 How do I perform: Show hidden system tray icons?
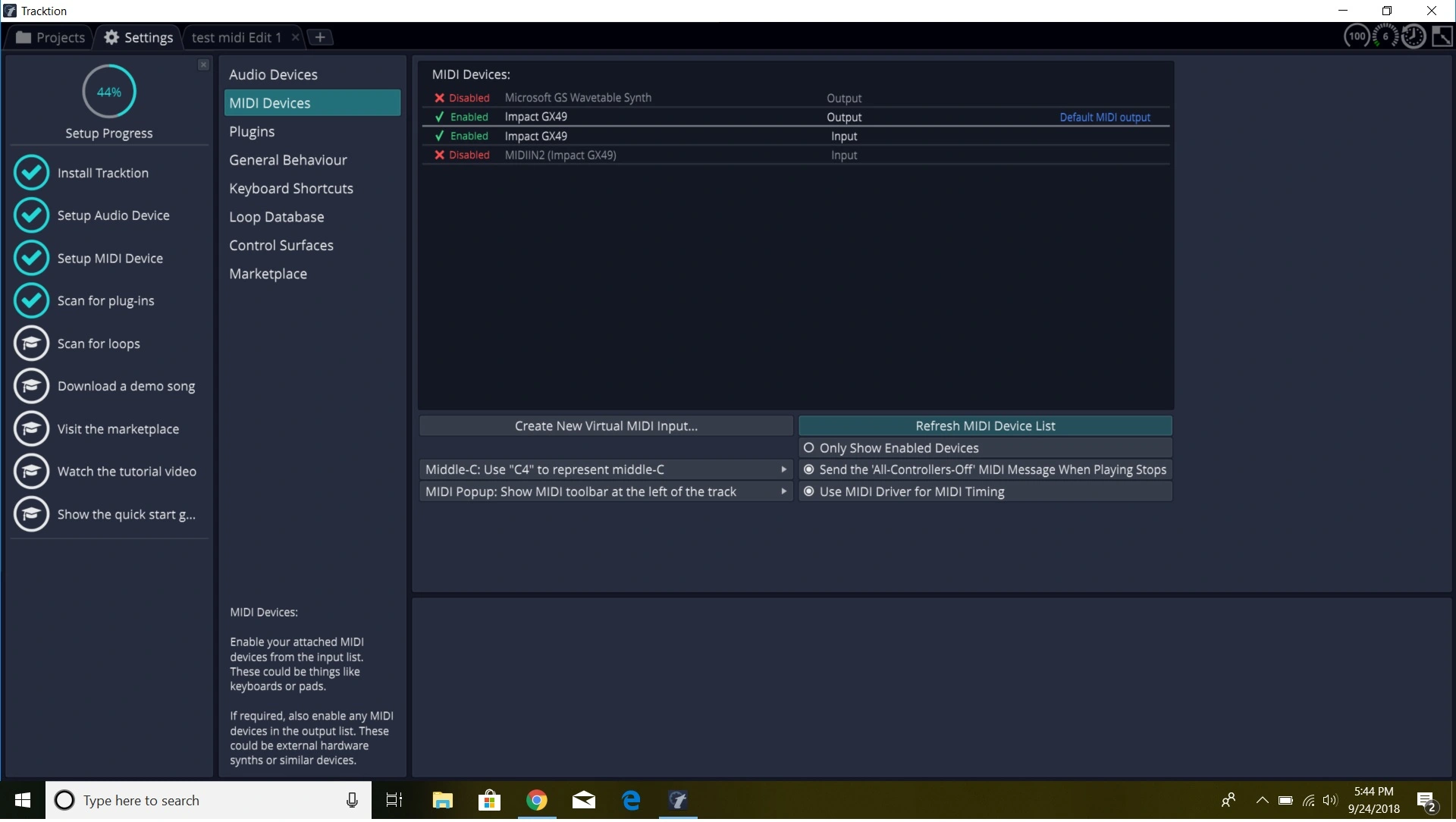point(1262,801)
